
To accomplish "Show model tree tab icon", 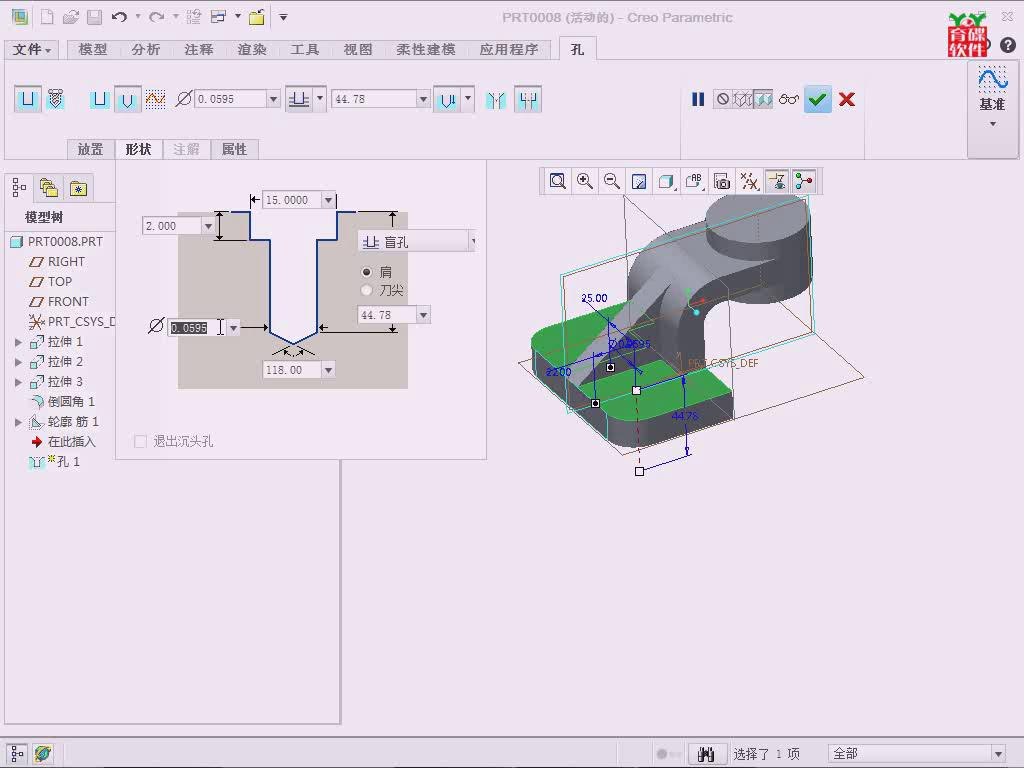I will [20, 188].
